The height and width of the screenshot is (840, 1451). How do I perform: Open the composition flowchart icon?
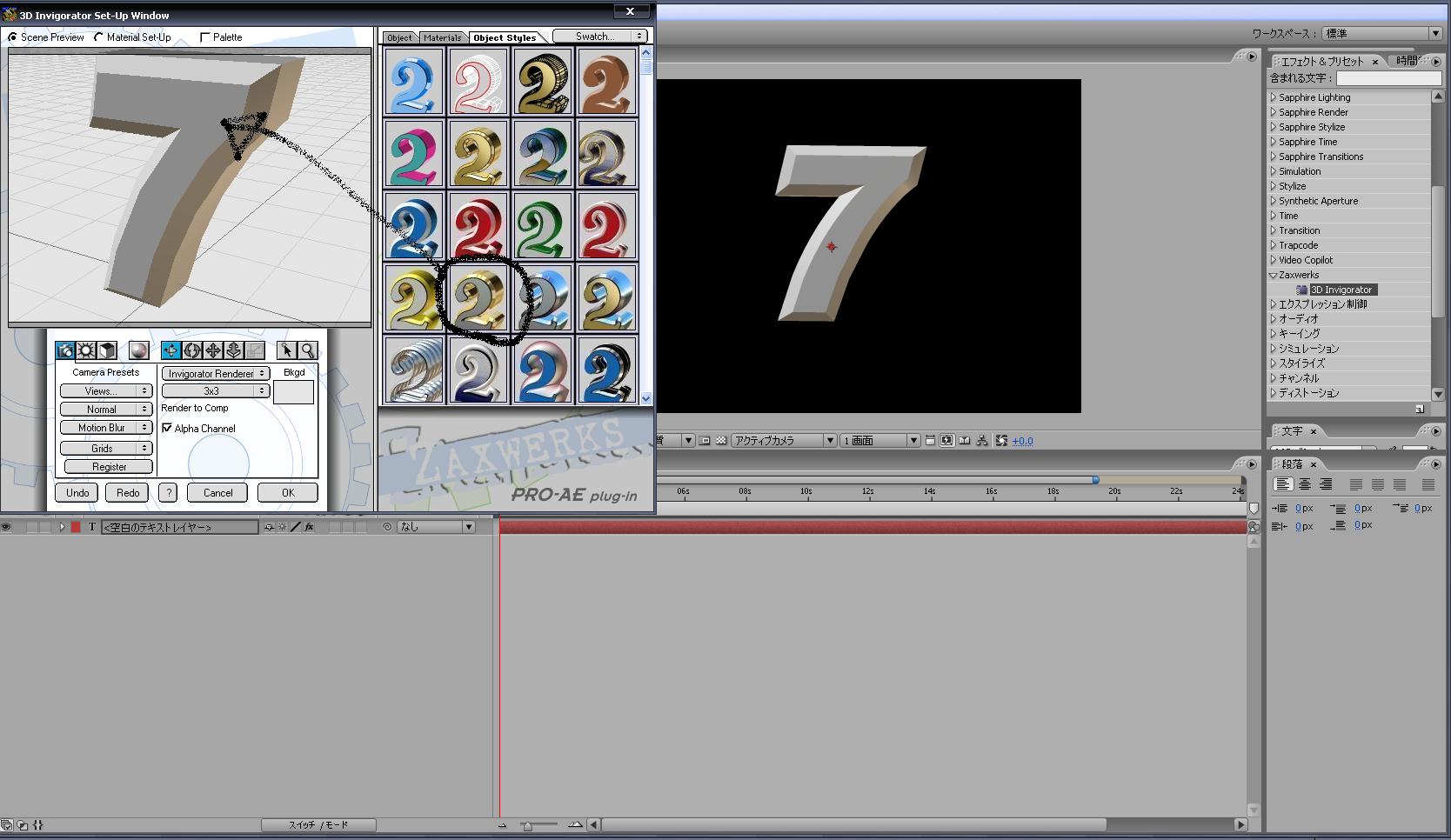[x=982, y=441]
